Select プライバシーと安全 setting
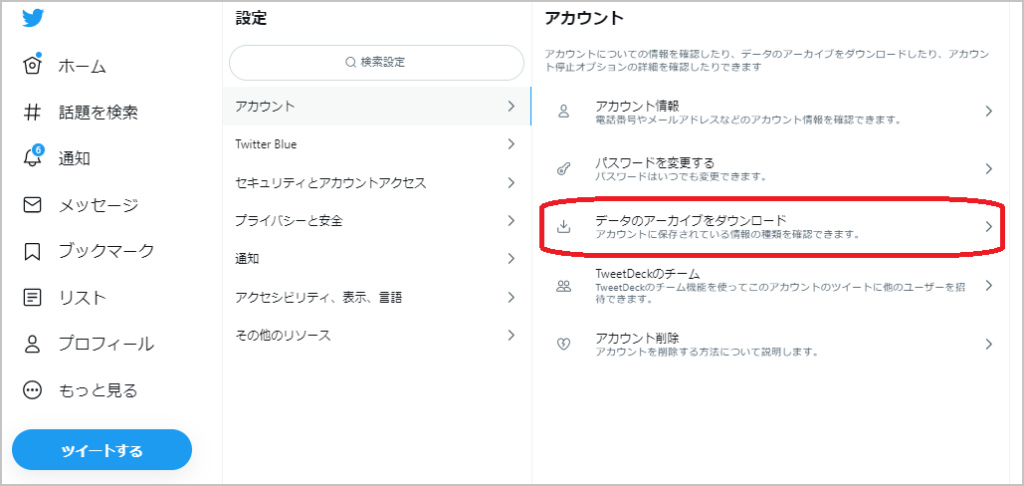The width and height of the screenshot is (1024, 486). tap(377, 221)
